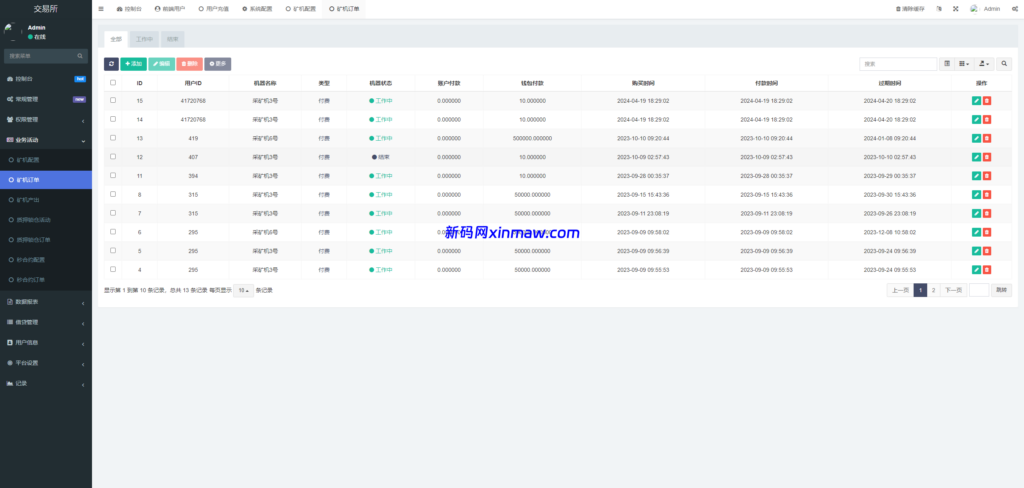The image size is (1024, 488).
Task: Delete the order row with ID 14
Action: 987,120
